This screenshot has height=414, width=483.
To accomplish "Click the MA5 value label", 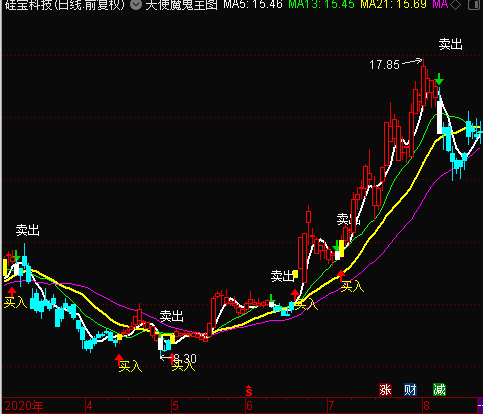I will click(253, 4).
